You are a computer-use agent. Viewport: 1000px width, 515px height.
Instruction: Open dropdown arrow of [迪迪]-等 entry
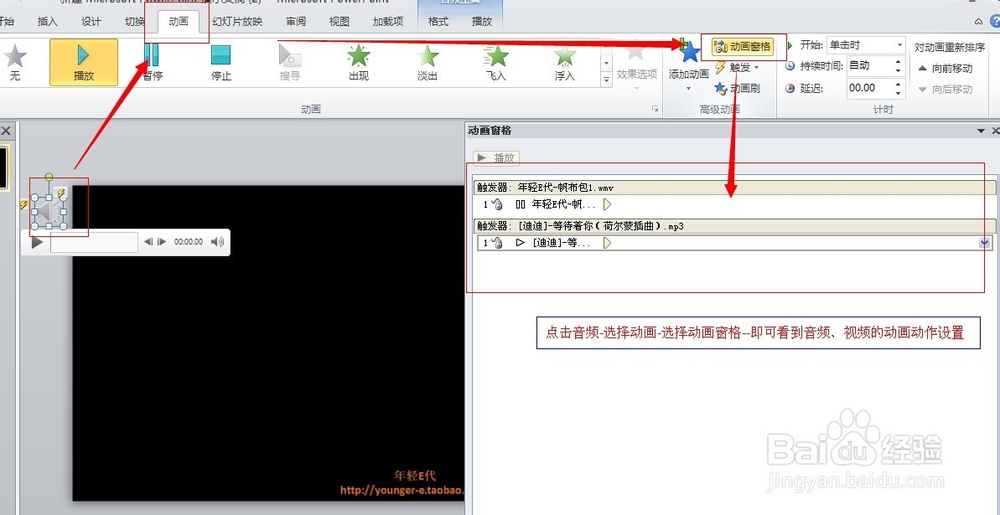coord(985,243)
